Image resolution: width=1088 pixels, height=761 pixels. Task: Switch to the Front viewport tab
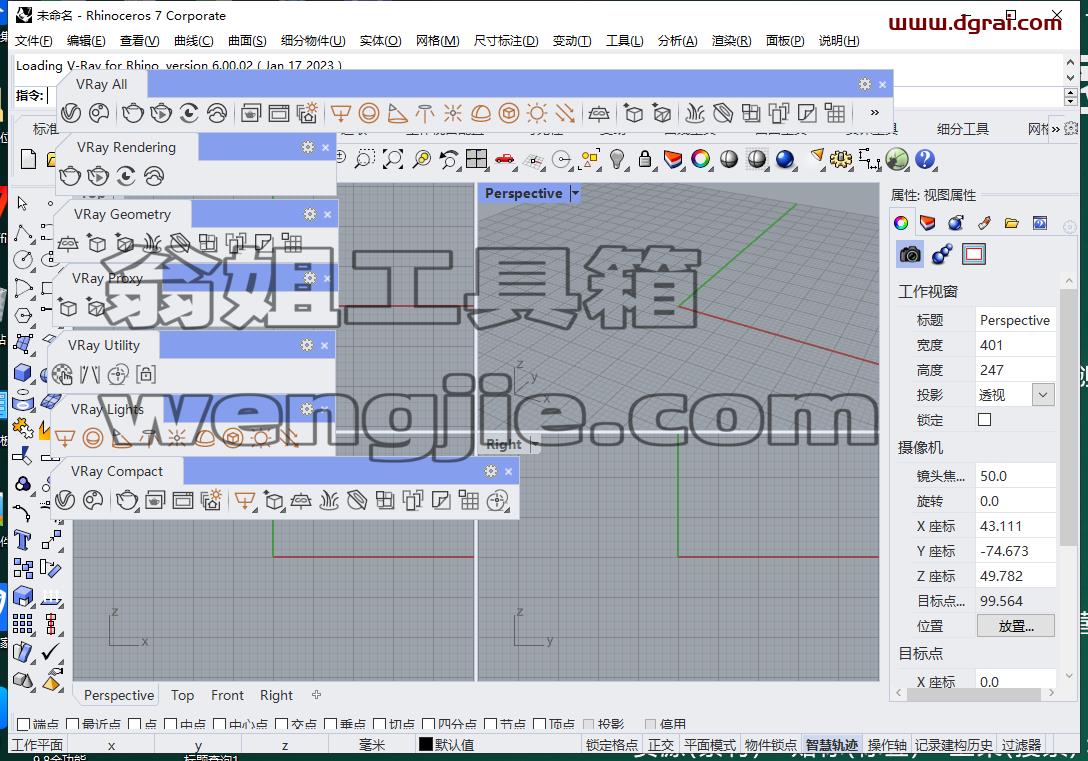[x=228, y=695]
